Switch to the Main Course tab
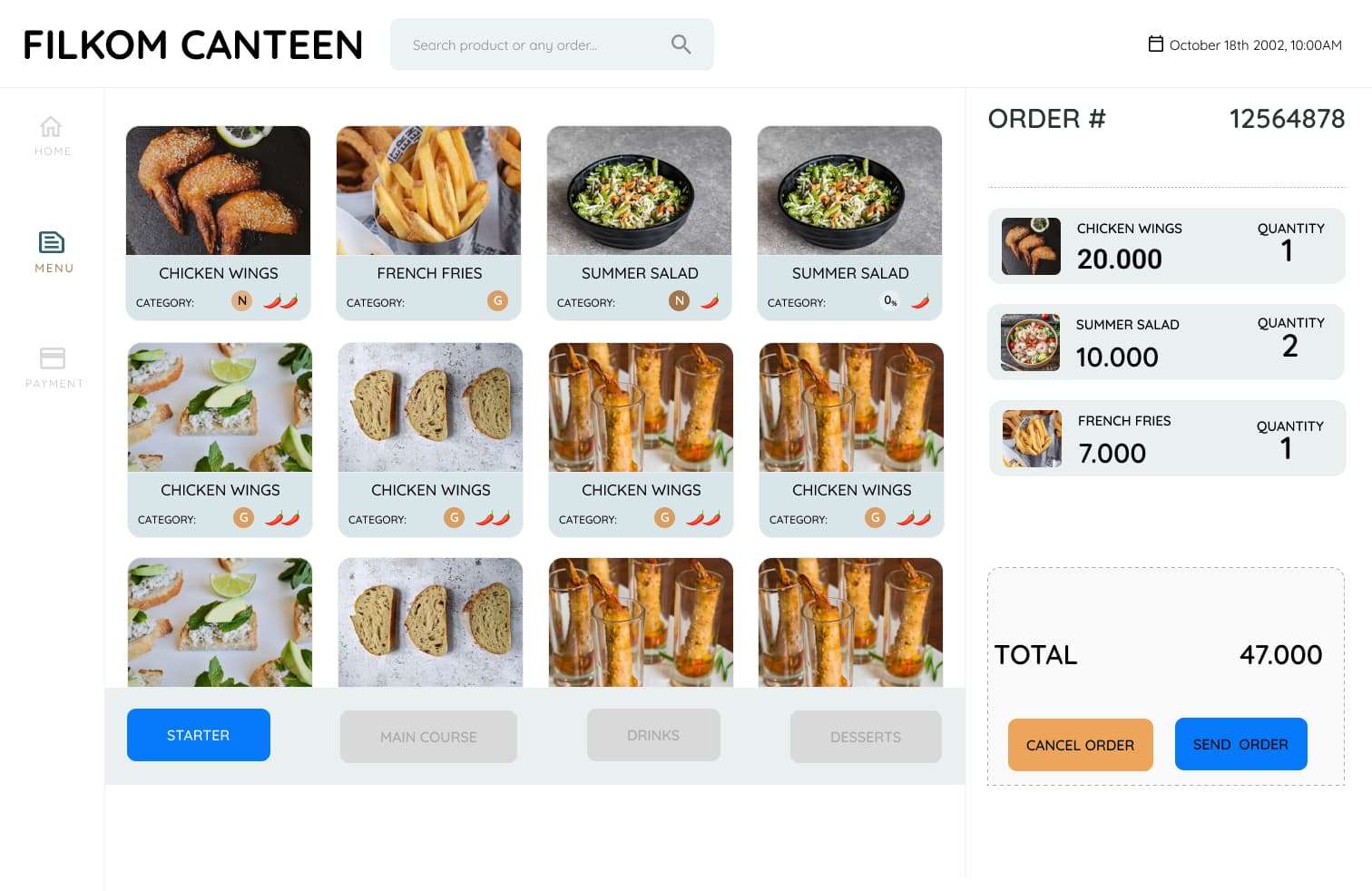 pos(428,737)
